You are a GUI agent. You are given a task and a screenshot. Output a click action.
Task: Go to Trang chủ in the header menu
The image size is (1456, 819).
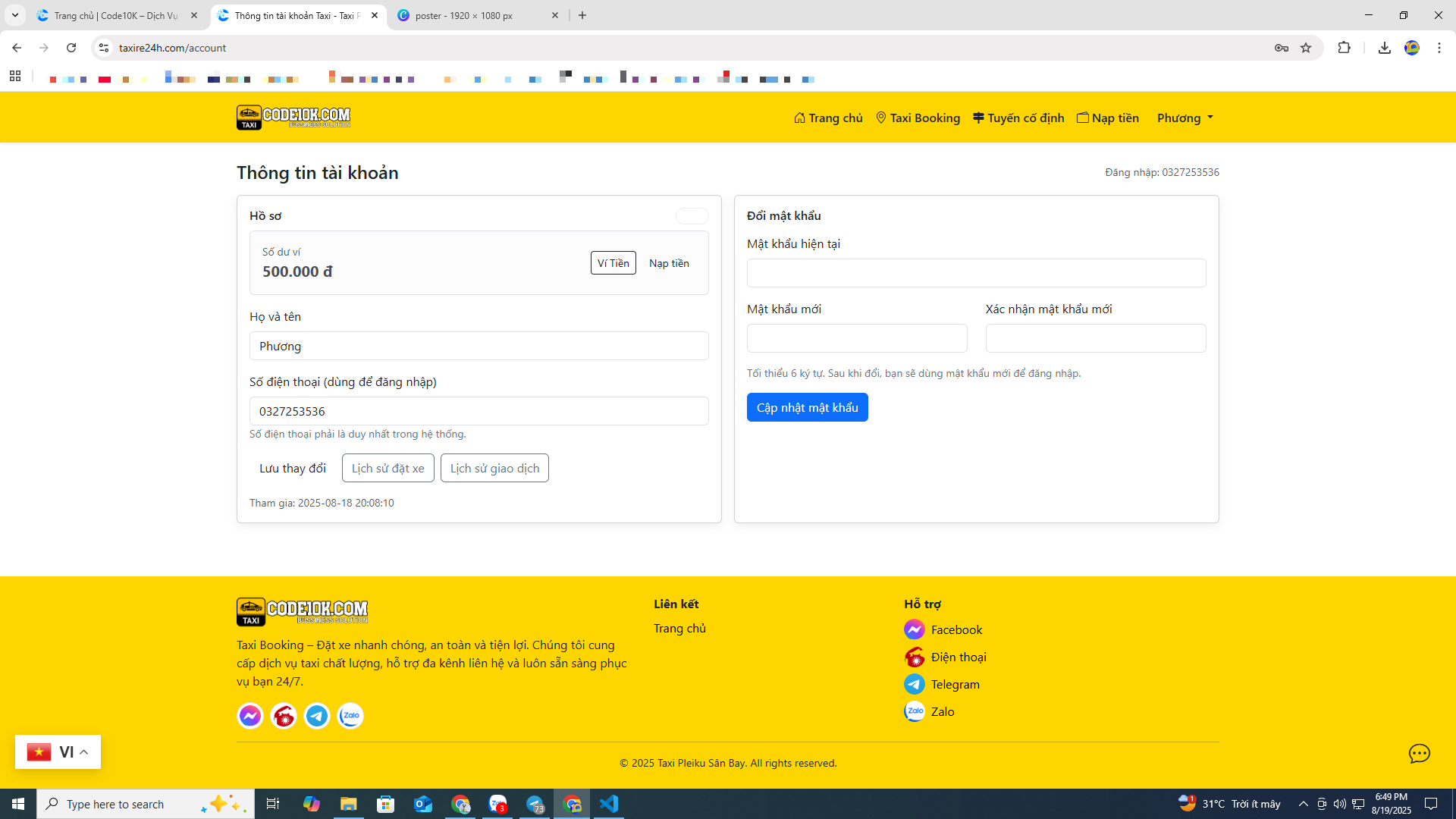click(x=828, y=118)
